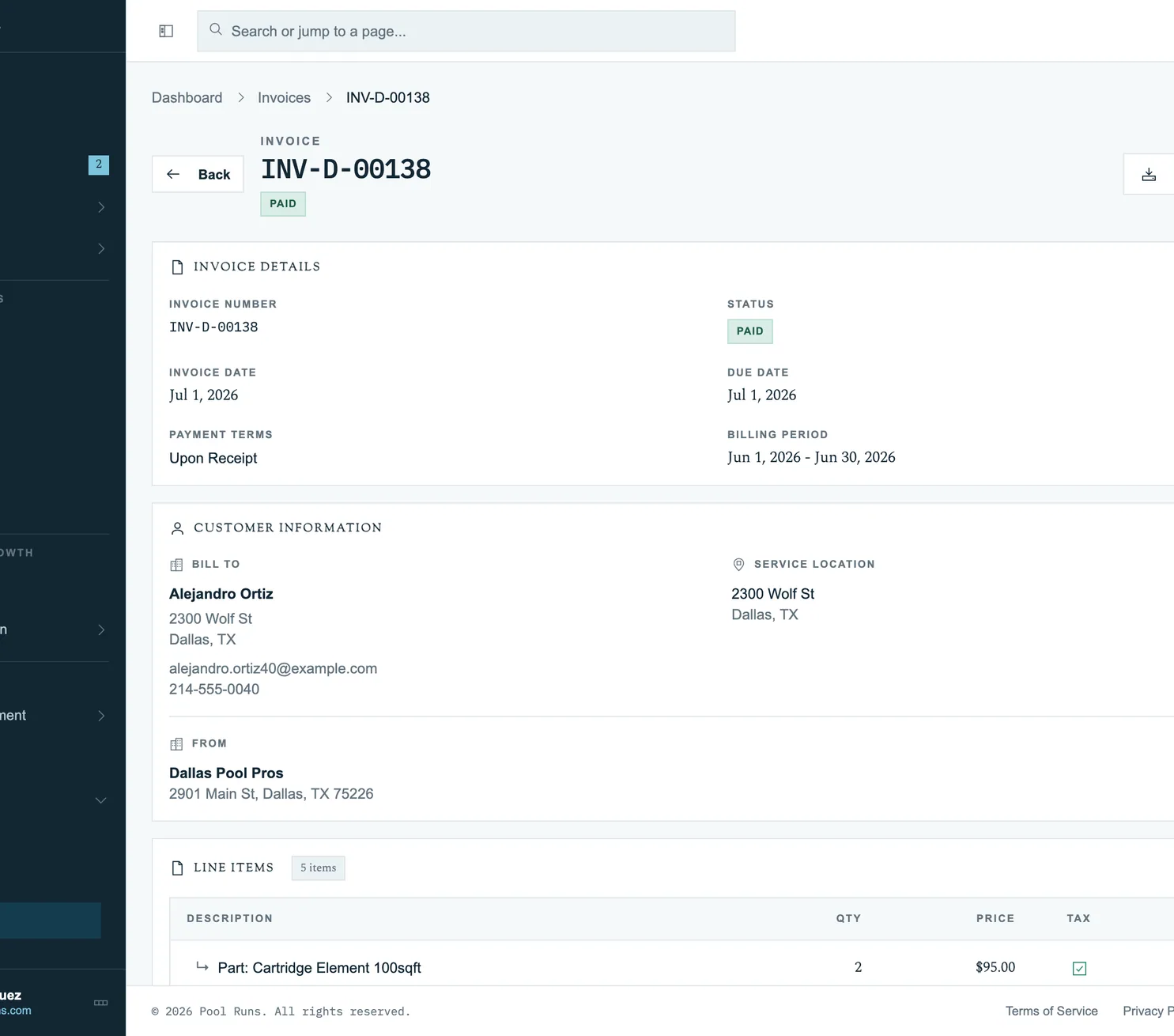Select the highlighted sidebar item at bottom
This screenshot has width=1174, height=1036.
point(51,921)
